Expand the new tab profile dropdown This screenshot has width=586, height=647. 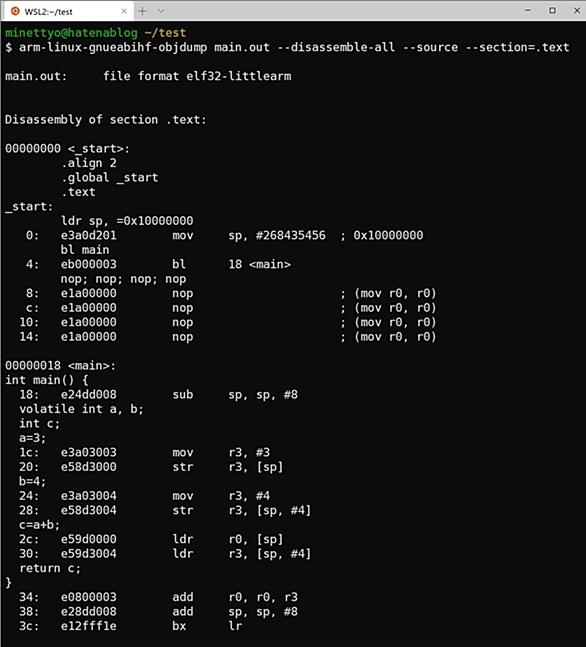point(161,11)
